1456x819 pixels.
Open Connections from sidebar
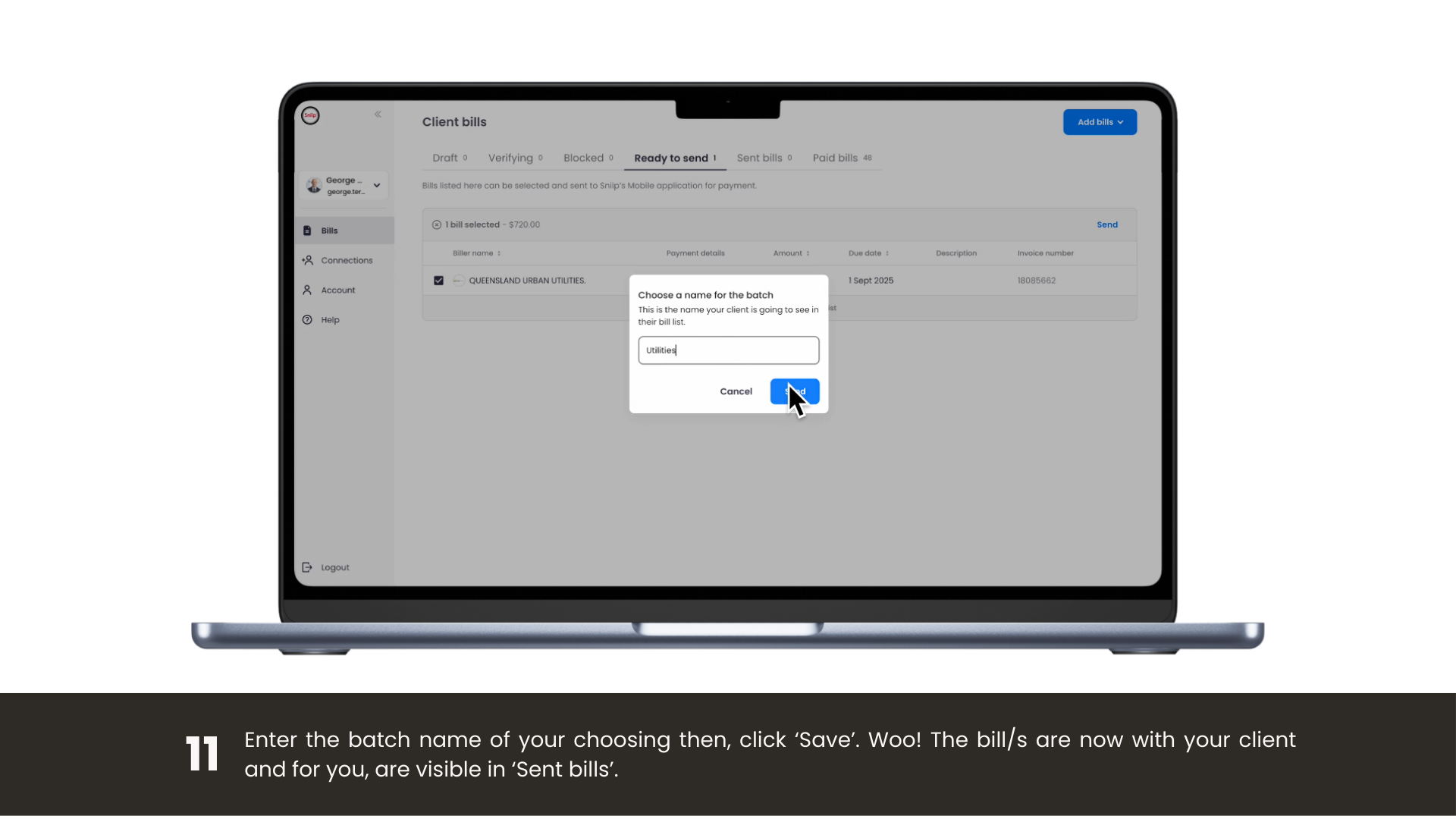346,260
